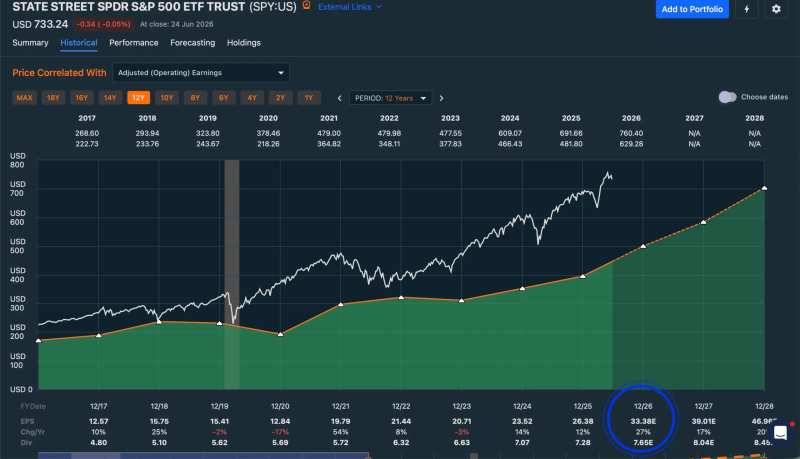
Task: Click the 2026 high value 760.40
Action: tap(631, 133)
